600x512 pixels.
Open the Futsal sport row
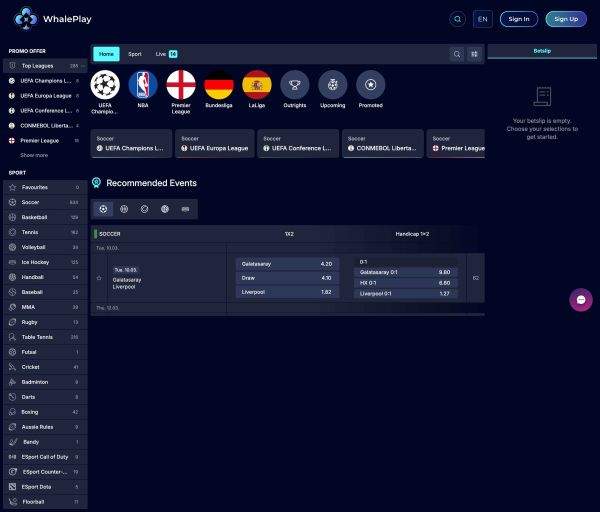click(45, 352)
